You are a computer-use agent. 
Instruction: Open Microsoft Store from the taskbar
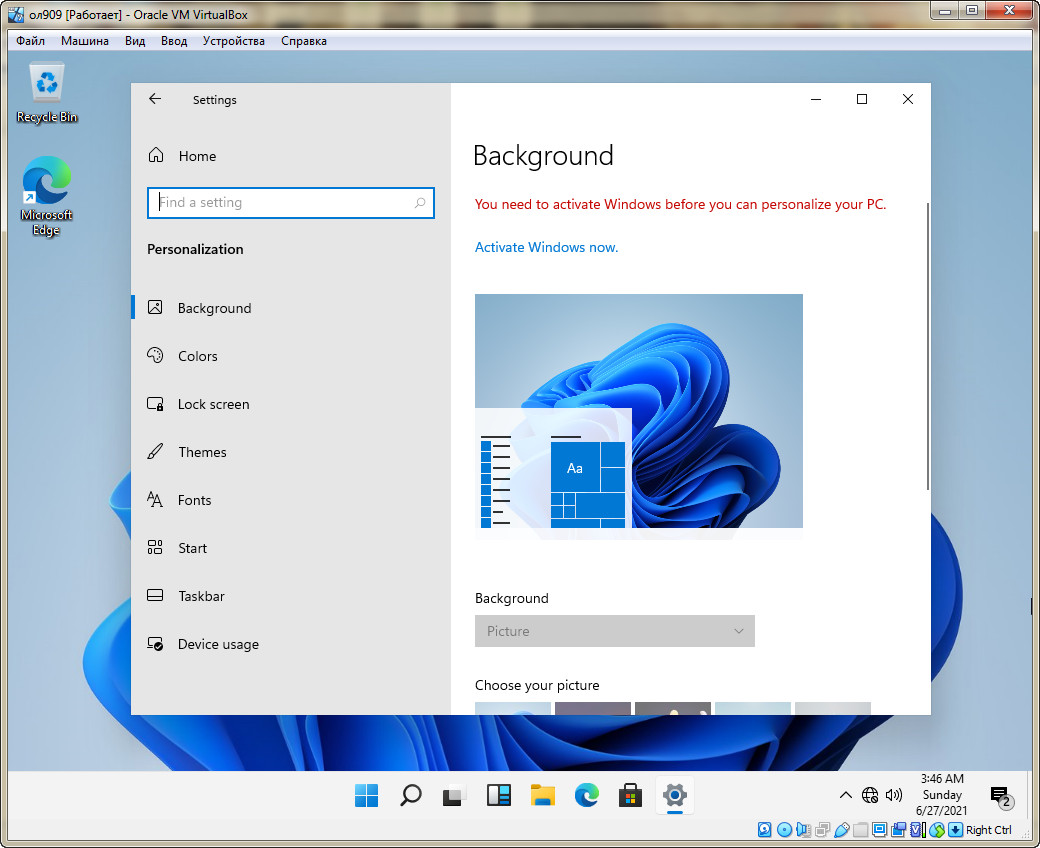point(630,795)
